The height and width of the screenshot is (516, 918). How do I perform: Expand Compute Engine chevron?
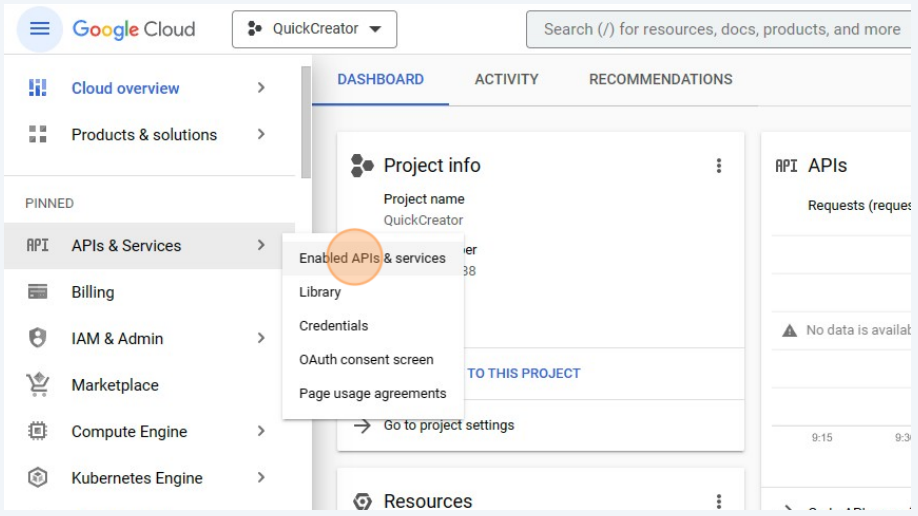261,431
